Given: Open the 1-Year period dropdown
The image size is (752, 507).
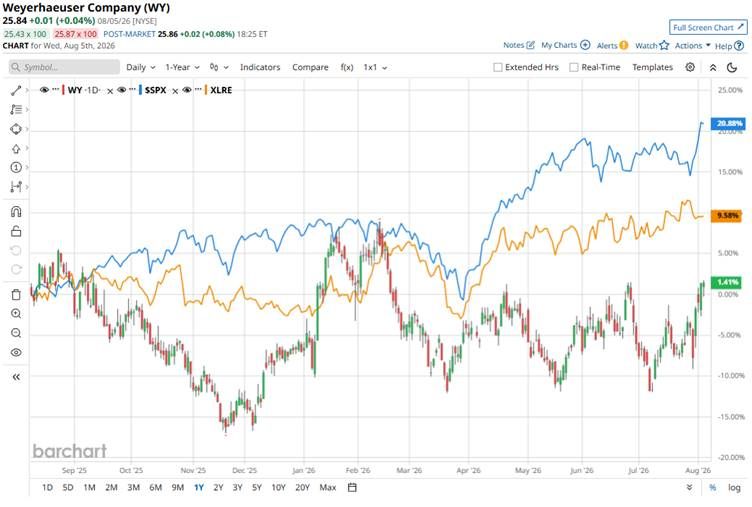Looking at the screenshot, I should tap(182, 67).
